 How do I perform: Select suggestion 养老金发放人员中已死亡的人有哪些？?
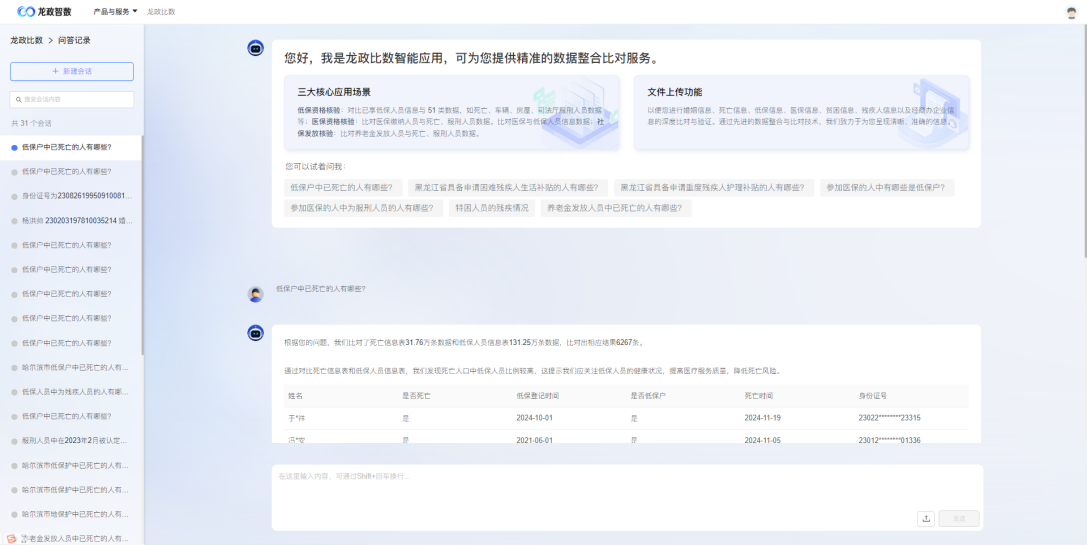point(616,208)
